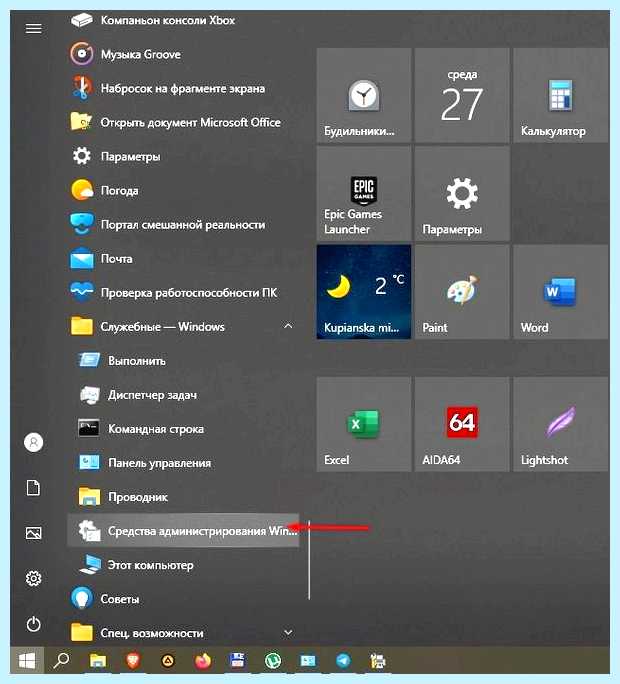Viewport: 620px width, 684px height.
Task: Collapse the Служебные — Windows folder
Action: point(183,326)
